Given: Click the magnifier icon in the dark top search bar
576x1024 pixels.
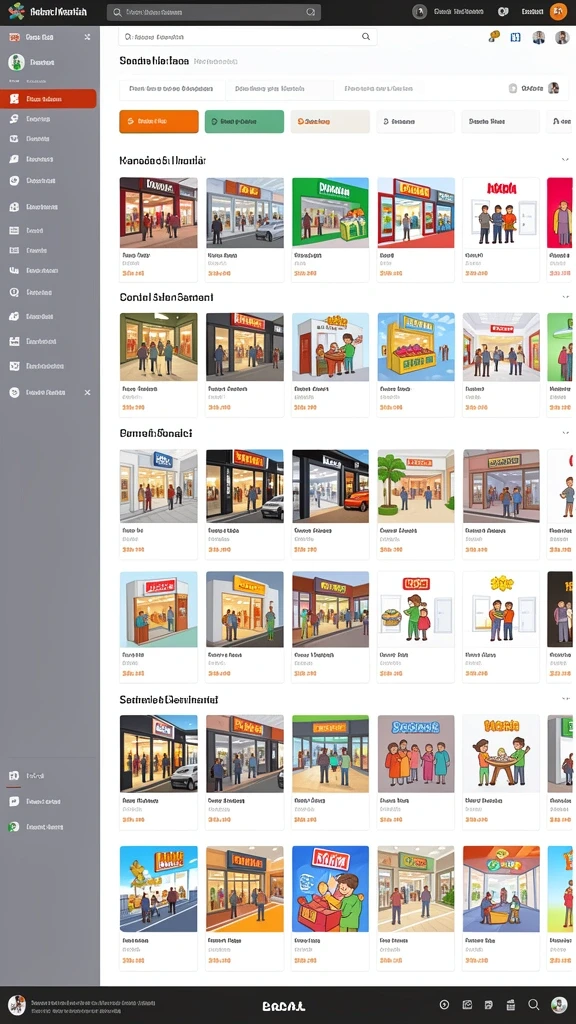Looking at the screenshot, I should coord(118,12).
